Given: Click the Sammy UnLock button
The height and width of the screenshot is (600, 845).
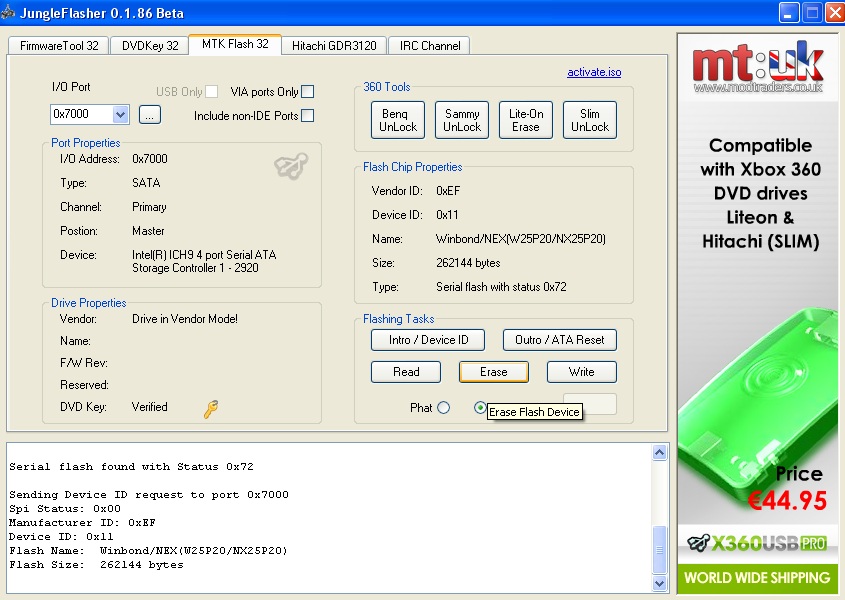Looking at the screenshot, I should (462, 120).
